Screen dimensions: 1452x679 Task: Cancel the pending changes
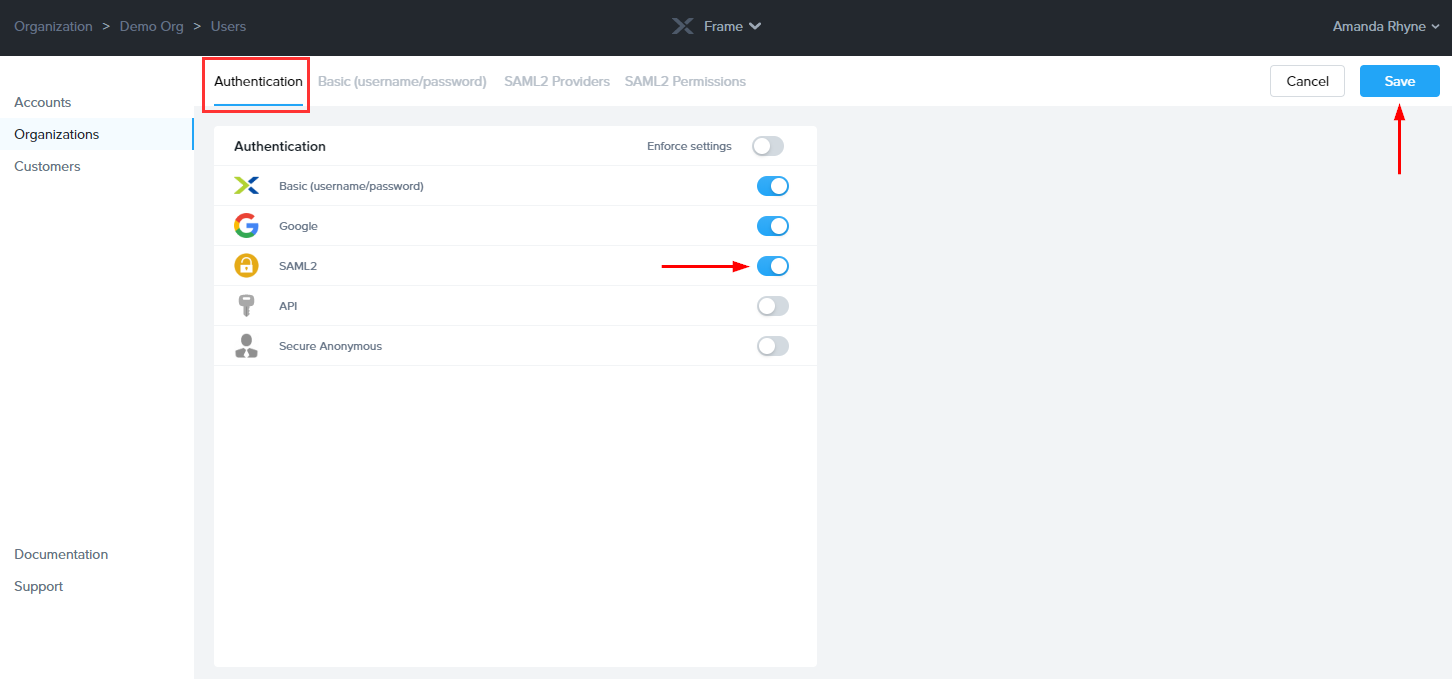(x=1307, y=81)
